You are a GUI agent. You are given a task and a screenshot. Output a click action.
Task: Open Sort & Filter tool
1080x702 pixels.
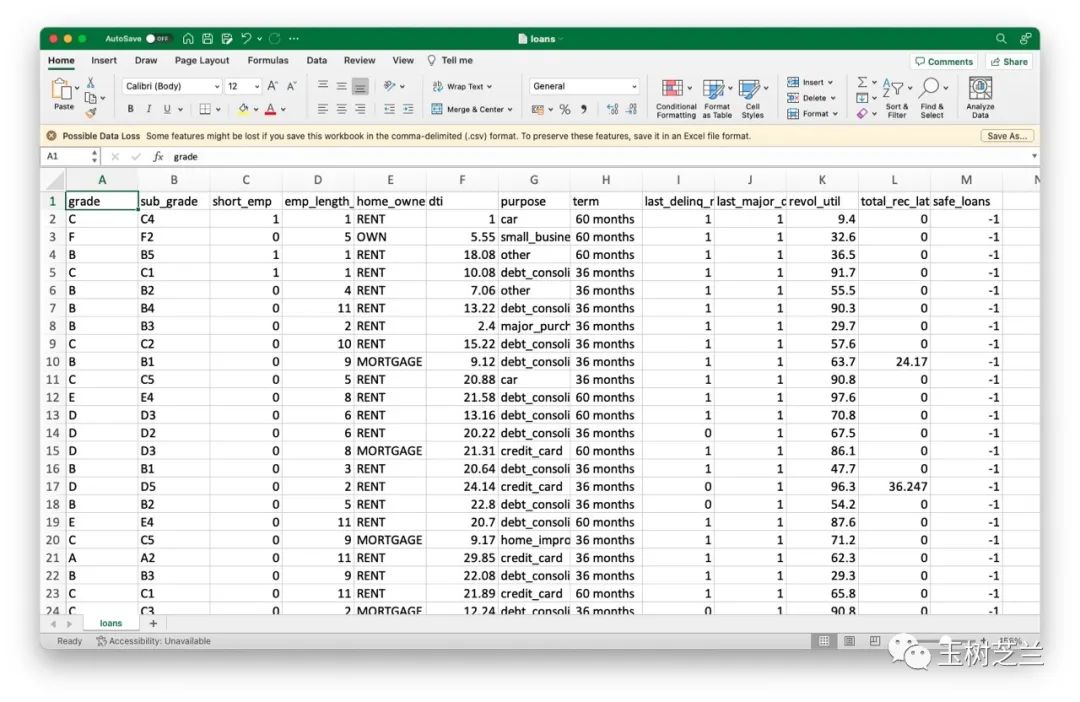(896, 97)
